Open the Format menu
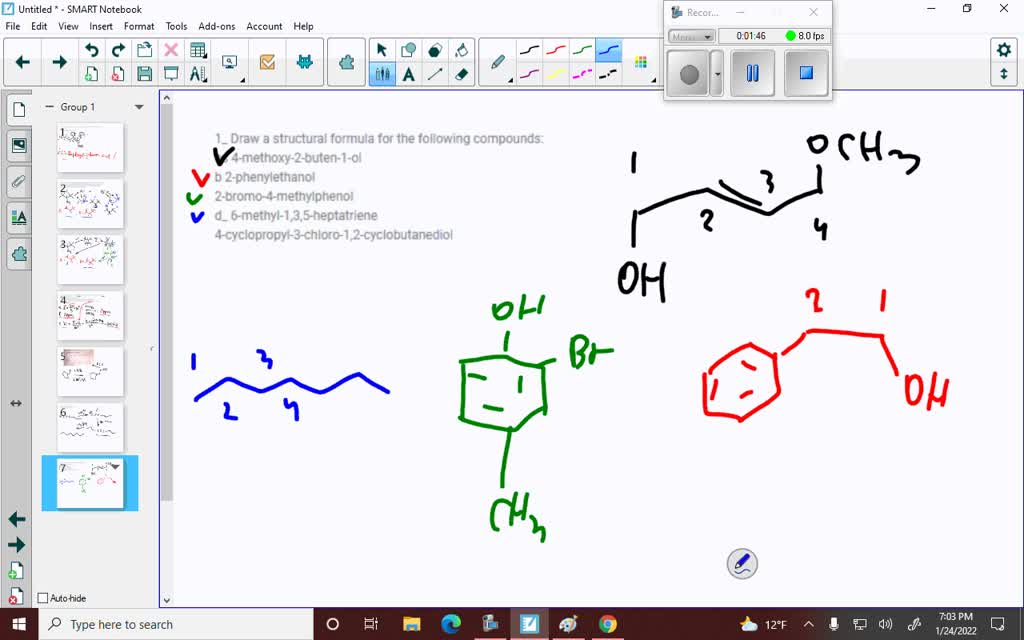Viewport: 1024px width, 640px height. pyautogui.click(x=139, y=26)
